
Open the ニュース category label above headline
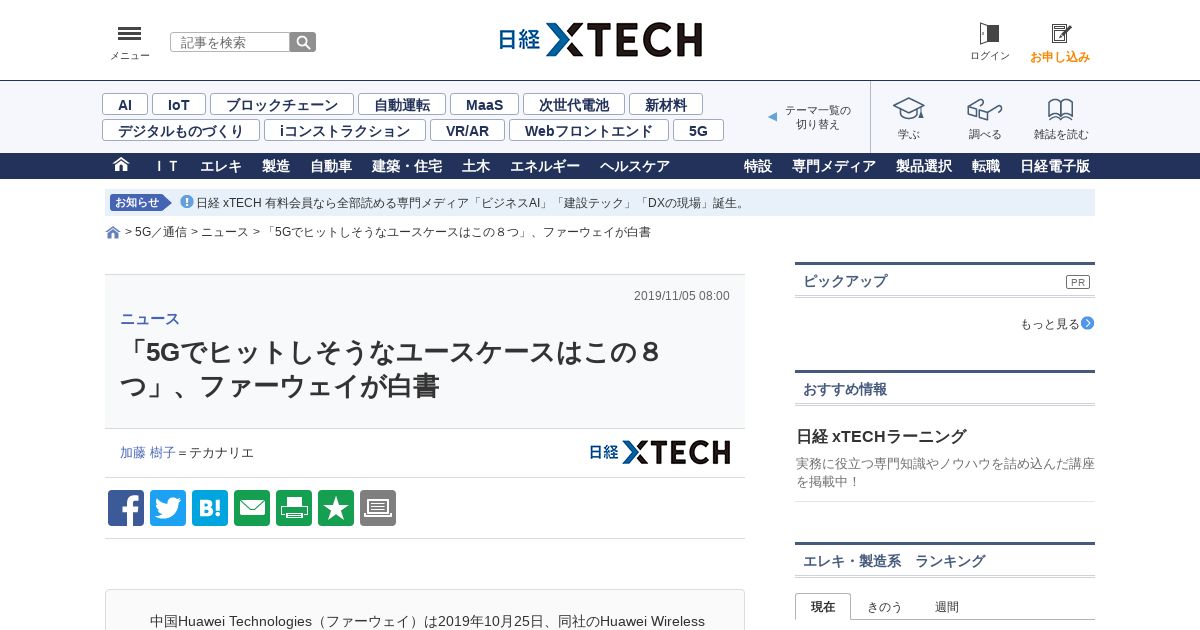pyautogui.click(x=150, y=319)
